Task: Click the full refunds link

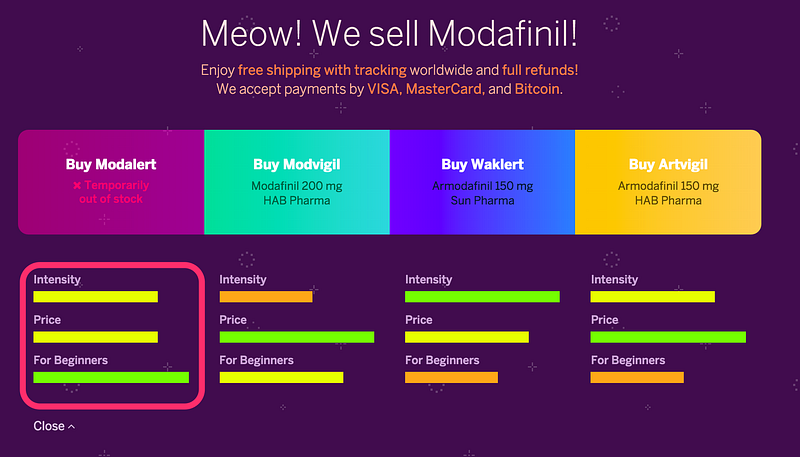Action: (x=540, y=70)
